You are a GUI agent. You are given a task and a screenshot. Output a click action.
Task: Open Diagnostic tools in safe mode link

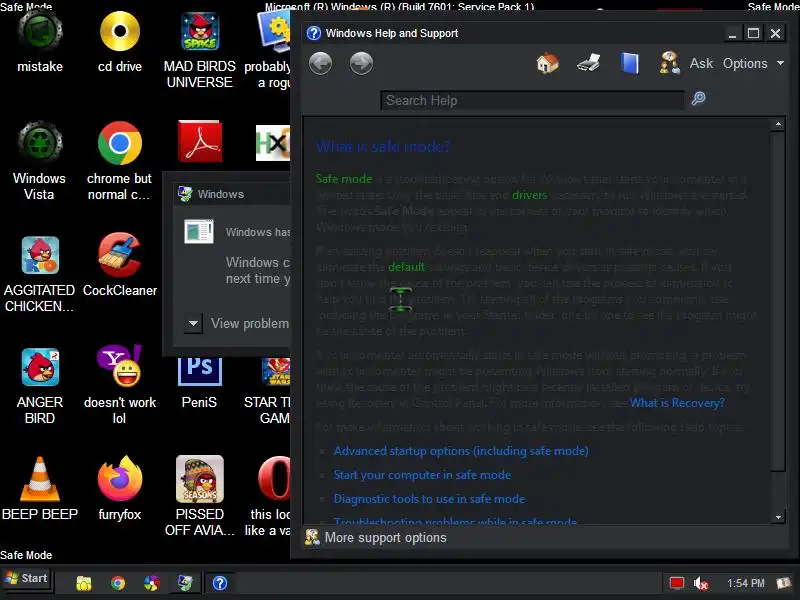pyautogui.click(x=429, y=499)
